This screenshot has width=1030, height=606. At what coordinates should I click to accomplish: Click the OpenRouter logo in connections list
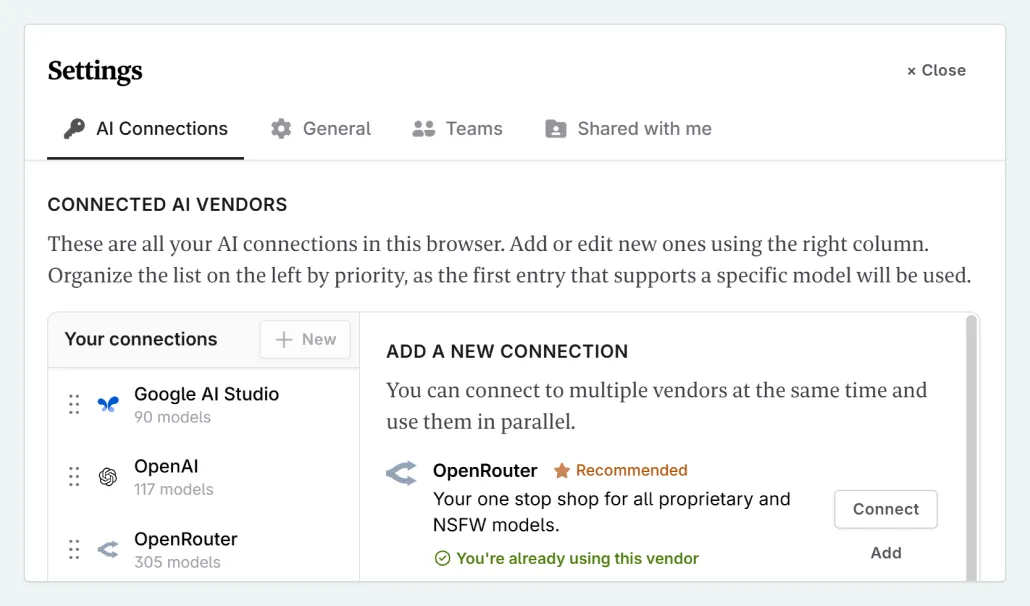click(108, 549)
